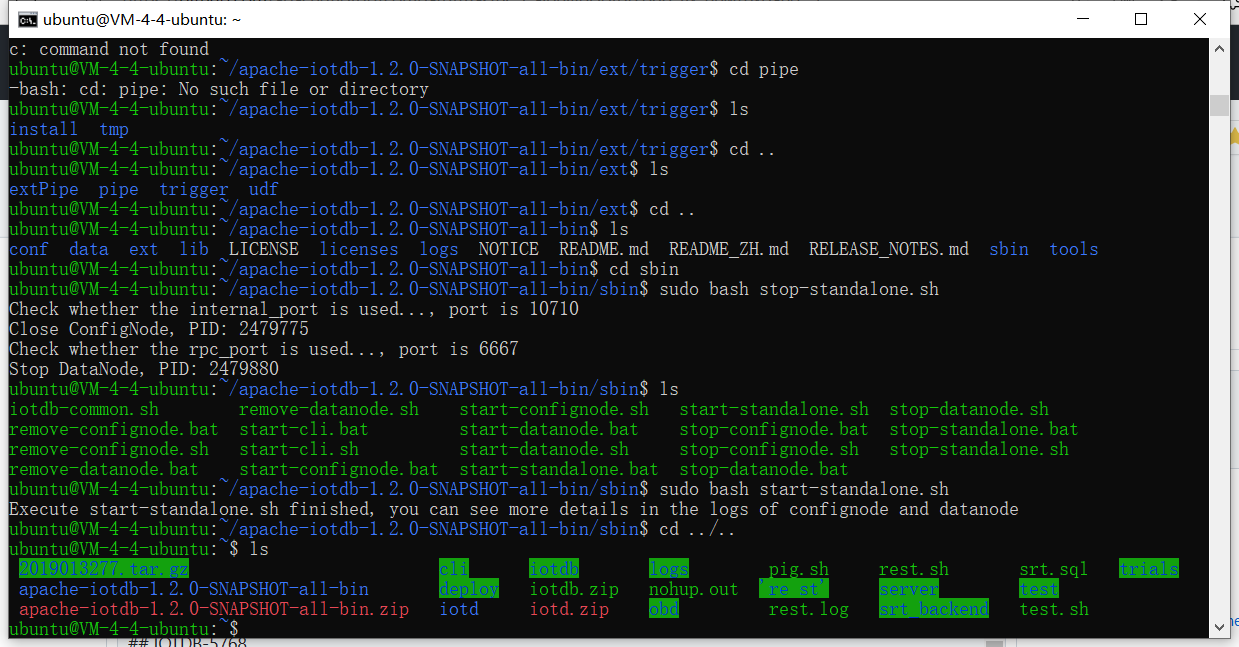Click the pig.sh file name
The height and width of the screenshot is (647, 1239).
point(799,569)
